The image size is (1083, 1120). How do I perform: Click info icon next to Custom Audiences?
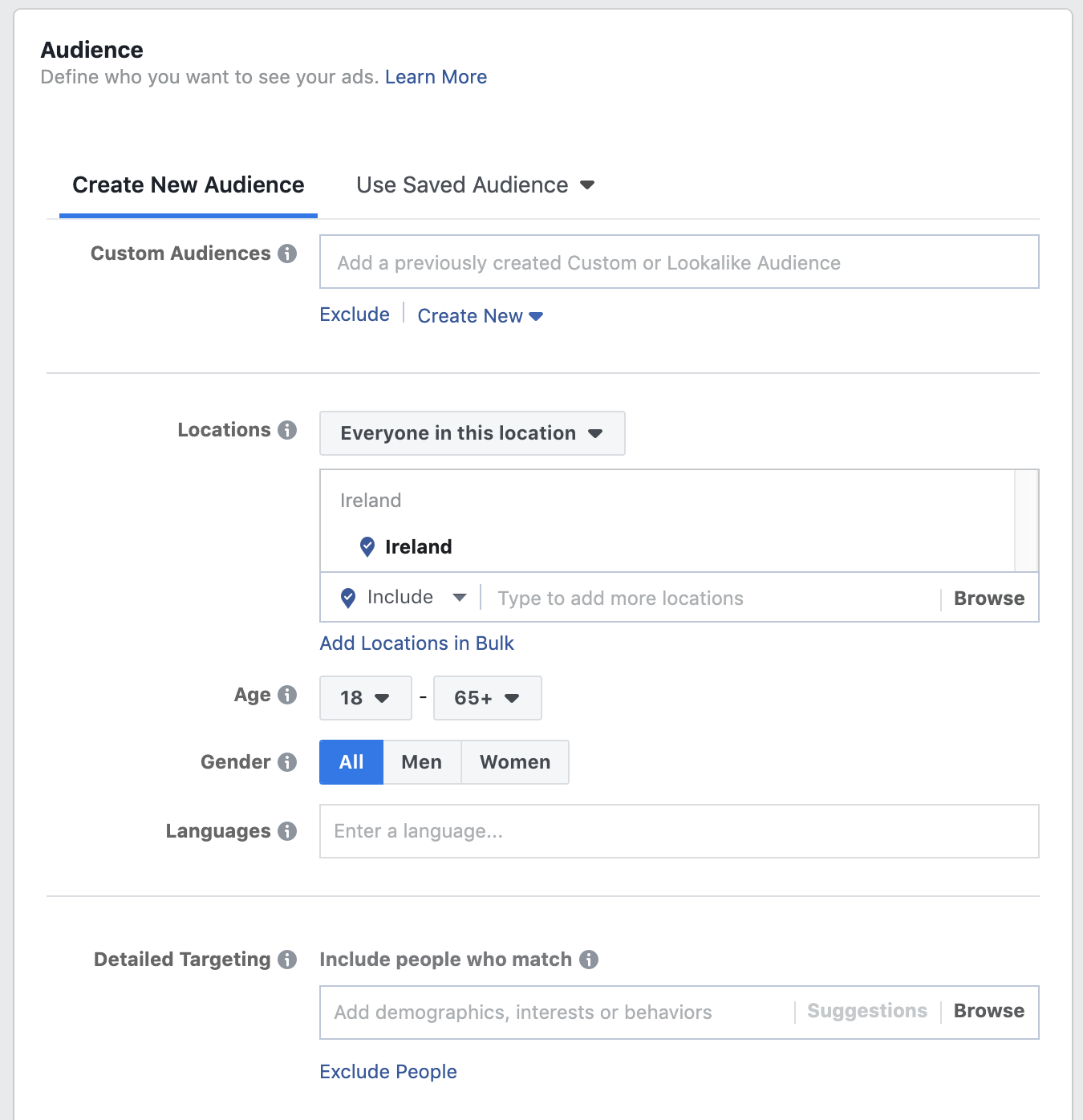coord(287,254)
